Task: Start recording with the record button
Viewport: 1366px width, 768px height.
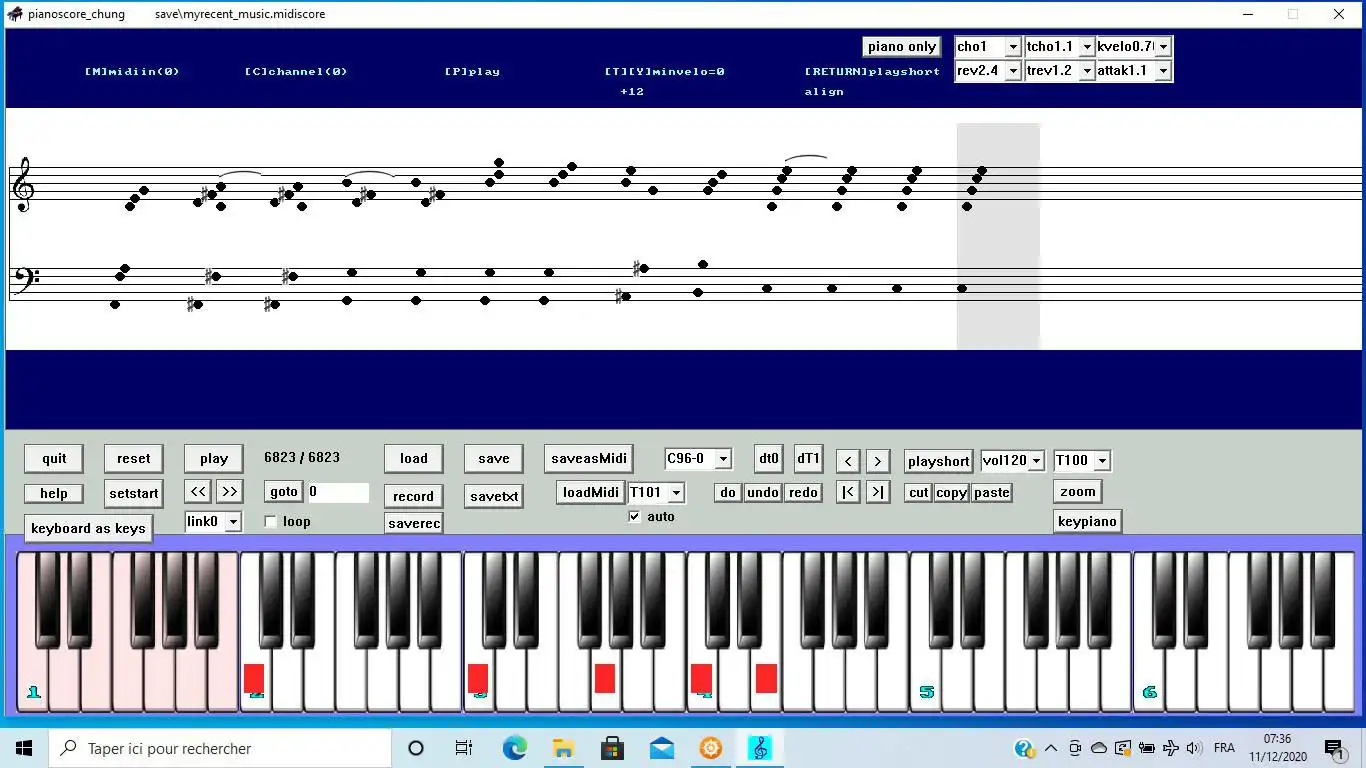Action: 413,496
